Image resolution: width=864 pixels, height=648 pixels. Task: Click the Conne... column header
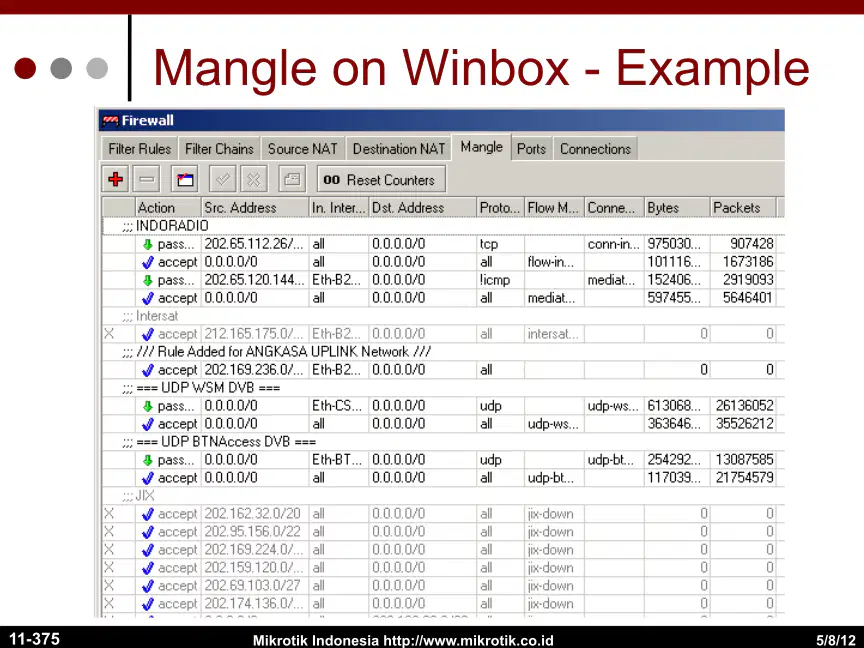(x=614, y=208)
